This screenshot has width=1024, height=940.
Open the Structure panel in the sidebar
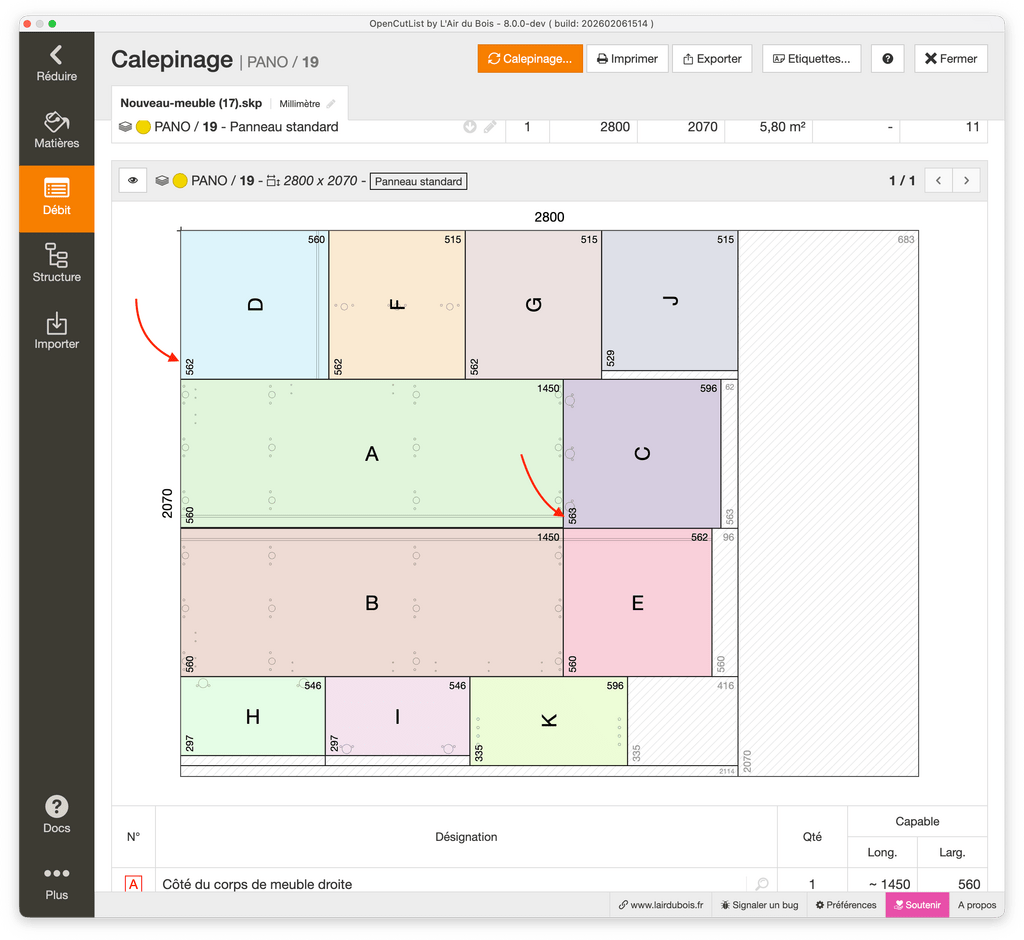pos(56,264)
